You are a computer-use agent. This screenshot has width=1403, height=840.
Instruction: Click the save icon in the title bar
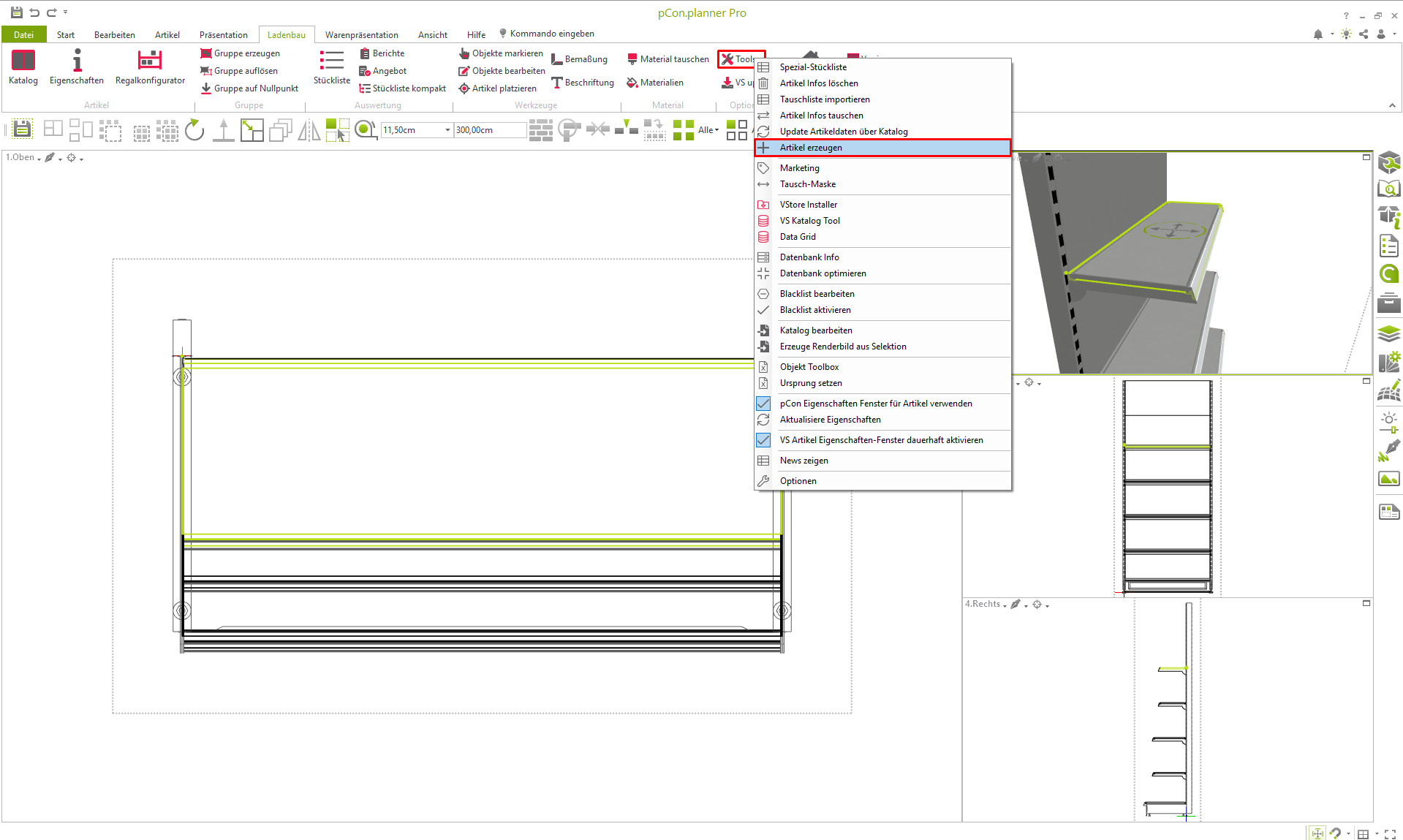16,12
